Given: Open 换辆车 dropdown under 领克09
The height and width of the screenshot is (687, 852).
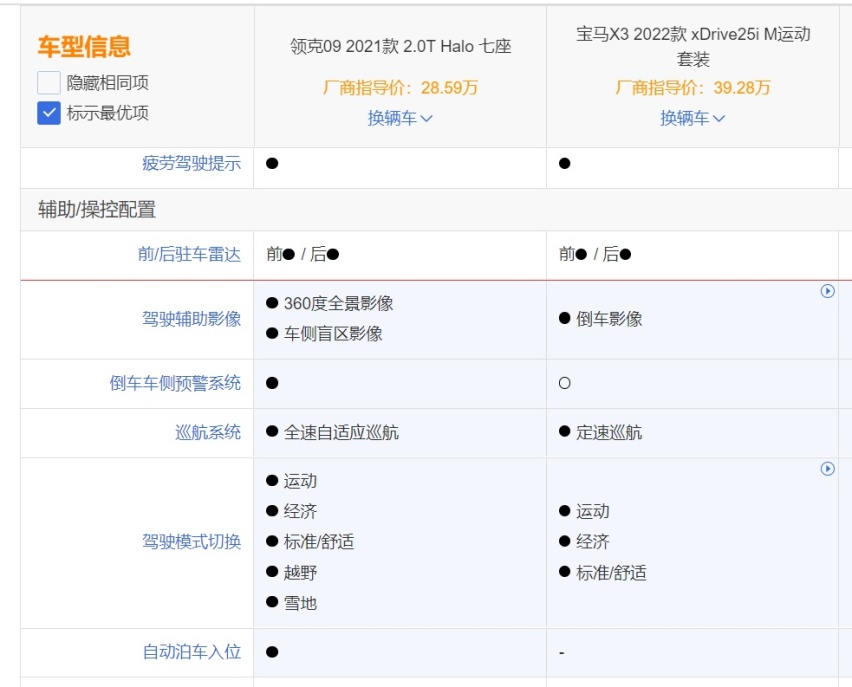Looking at the screenshot, I should [x=400, y=118].
